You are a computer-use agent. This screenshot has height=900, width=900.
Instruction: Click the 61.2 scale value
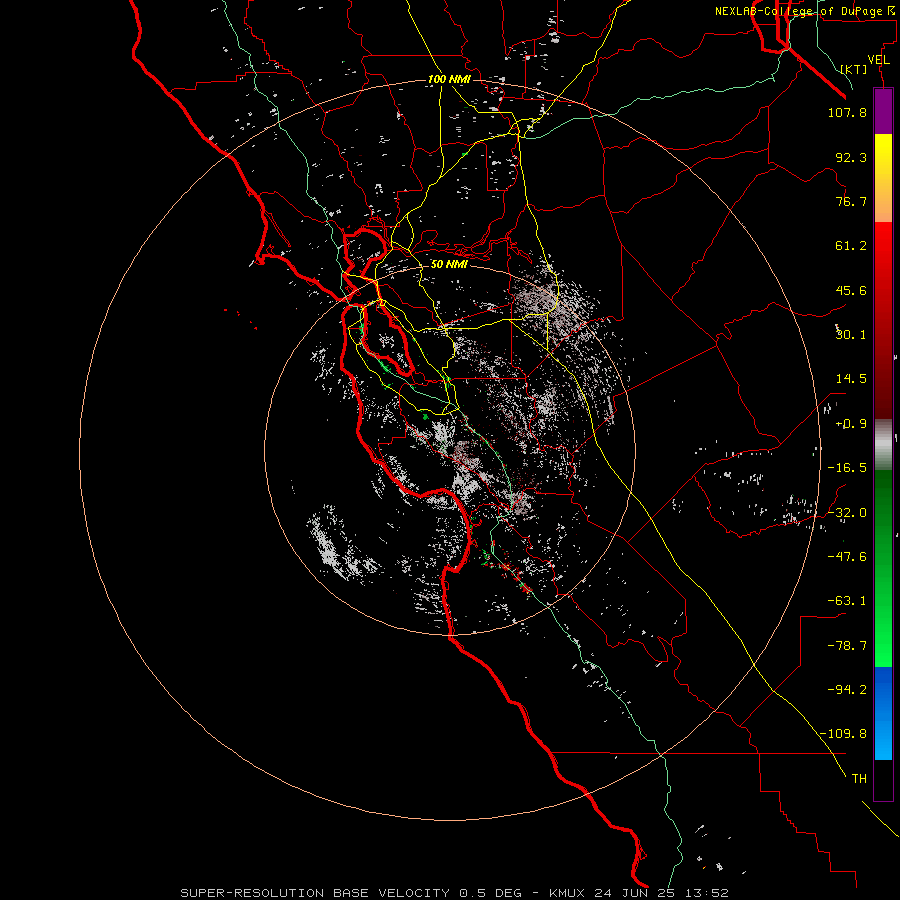(851, 246)
